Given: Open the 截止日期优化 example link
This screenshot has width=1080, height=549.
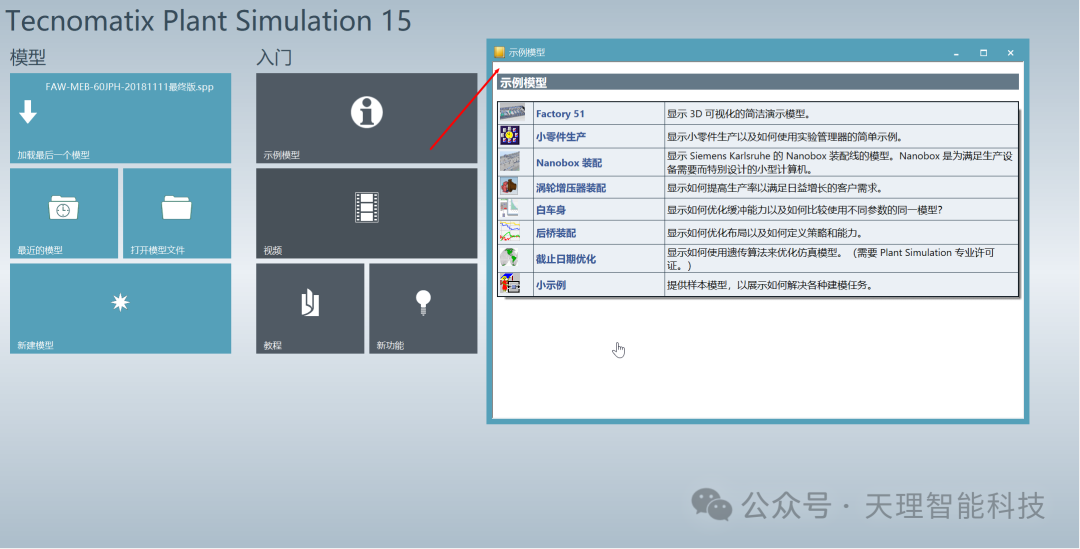Looking at the screenshot, I should [566, 259].
